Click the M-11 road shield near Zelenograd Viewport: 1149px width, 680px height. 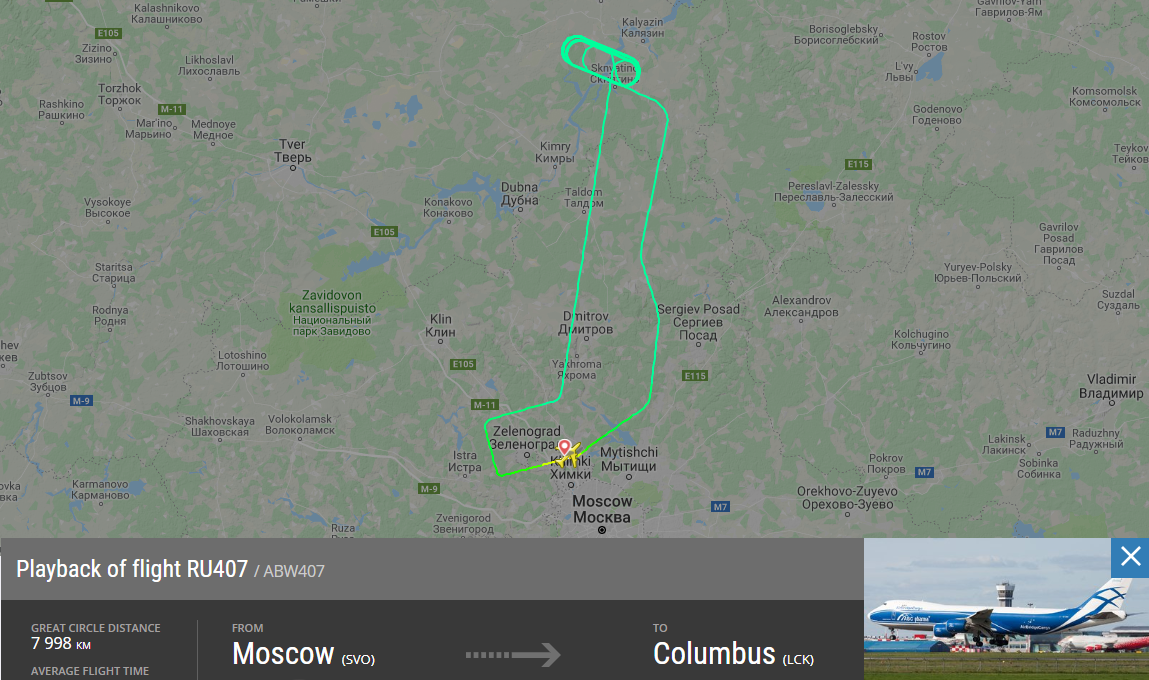[484, 404]
